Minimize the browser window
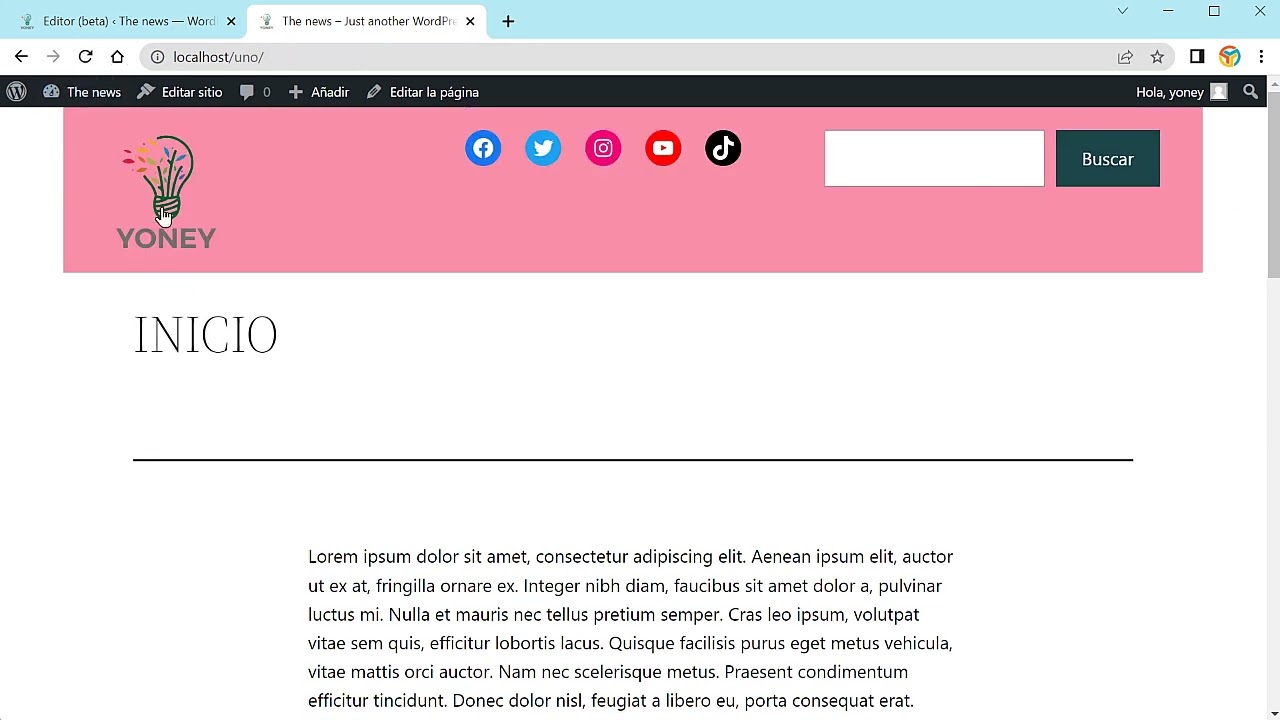The image size is (1280, 720). 1168,11
